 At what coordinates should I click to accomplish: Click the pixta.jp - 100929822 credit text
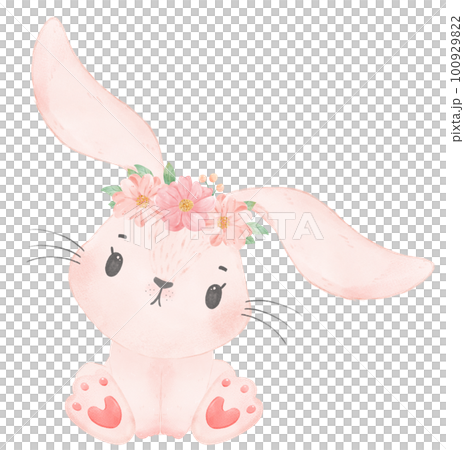coord(456,79)
